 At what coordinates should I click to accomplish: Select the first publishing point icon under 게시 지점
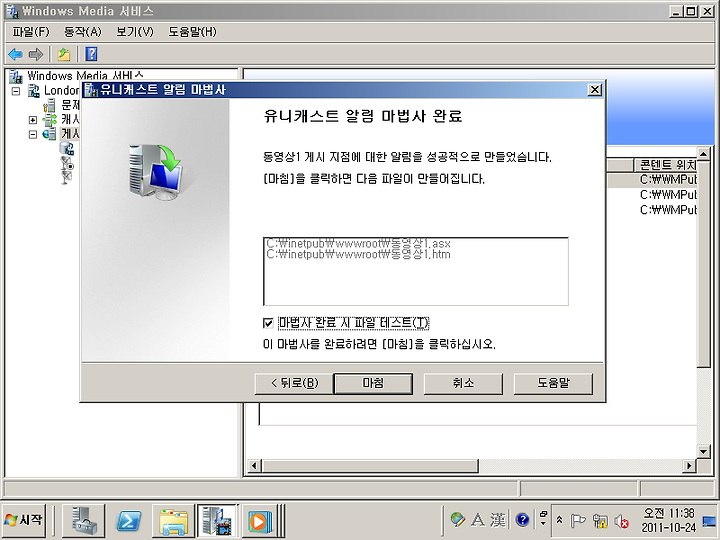coord(67,148)
